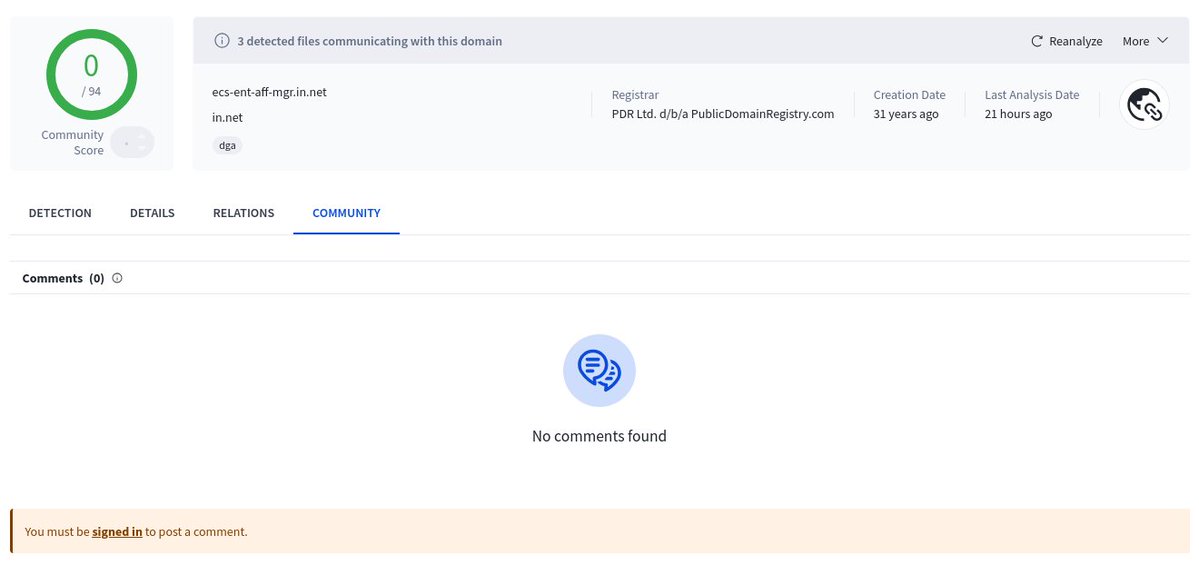
Task: Click the Creation Date label
Action: tap(909, 95)
